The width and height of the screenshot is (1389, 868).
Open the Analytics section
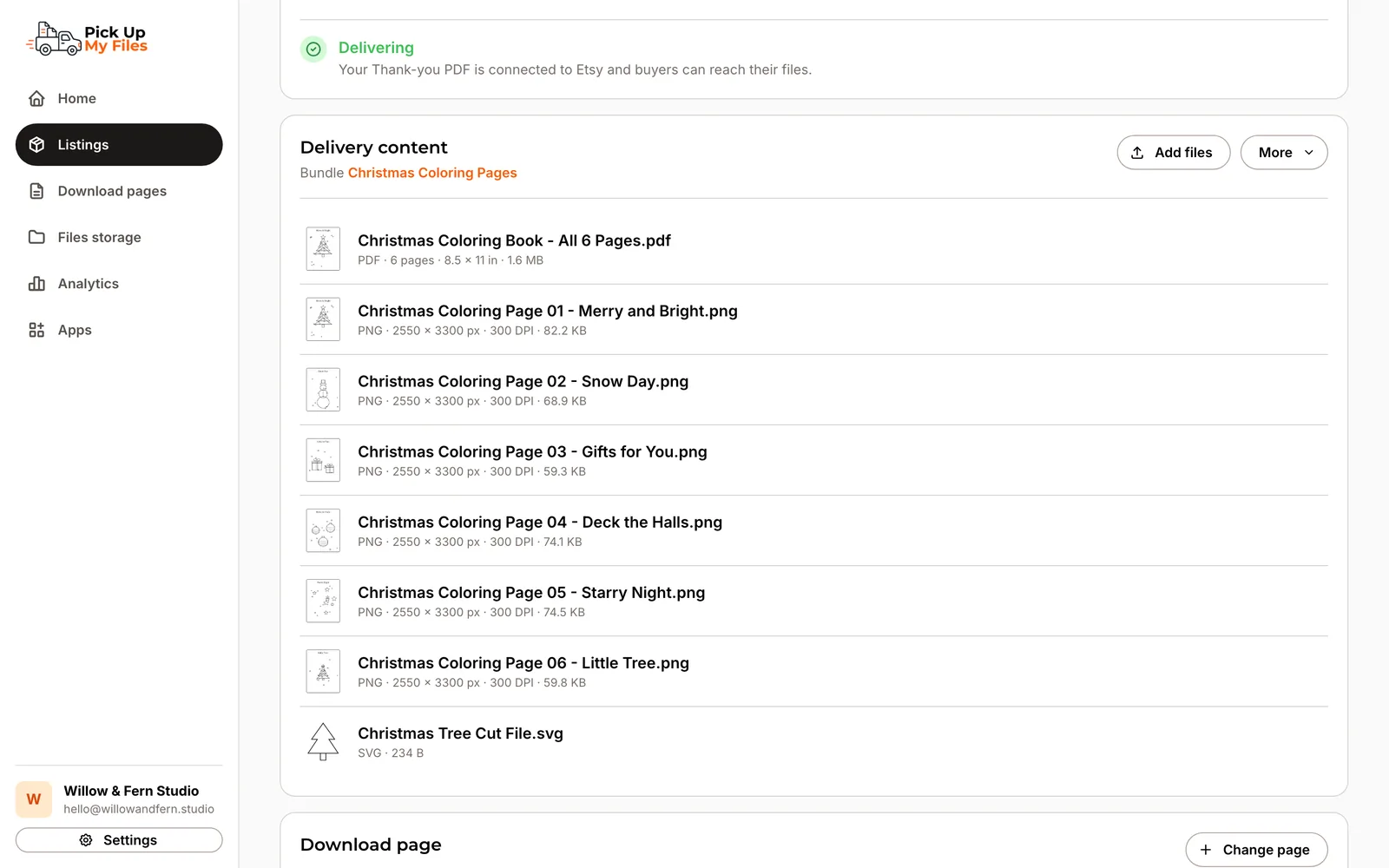point(119,284)
